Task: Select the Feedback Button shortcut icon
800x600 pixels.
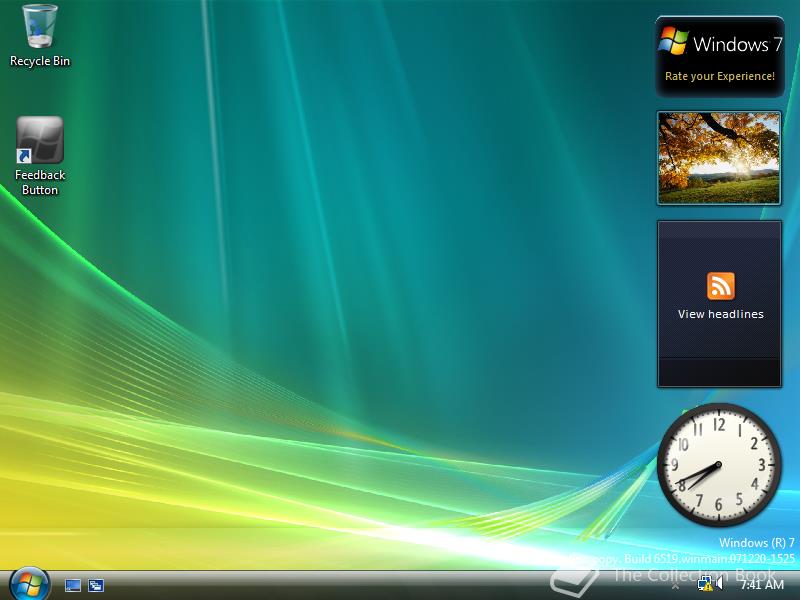Action: click(x=40, y=140)
